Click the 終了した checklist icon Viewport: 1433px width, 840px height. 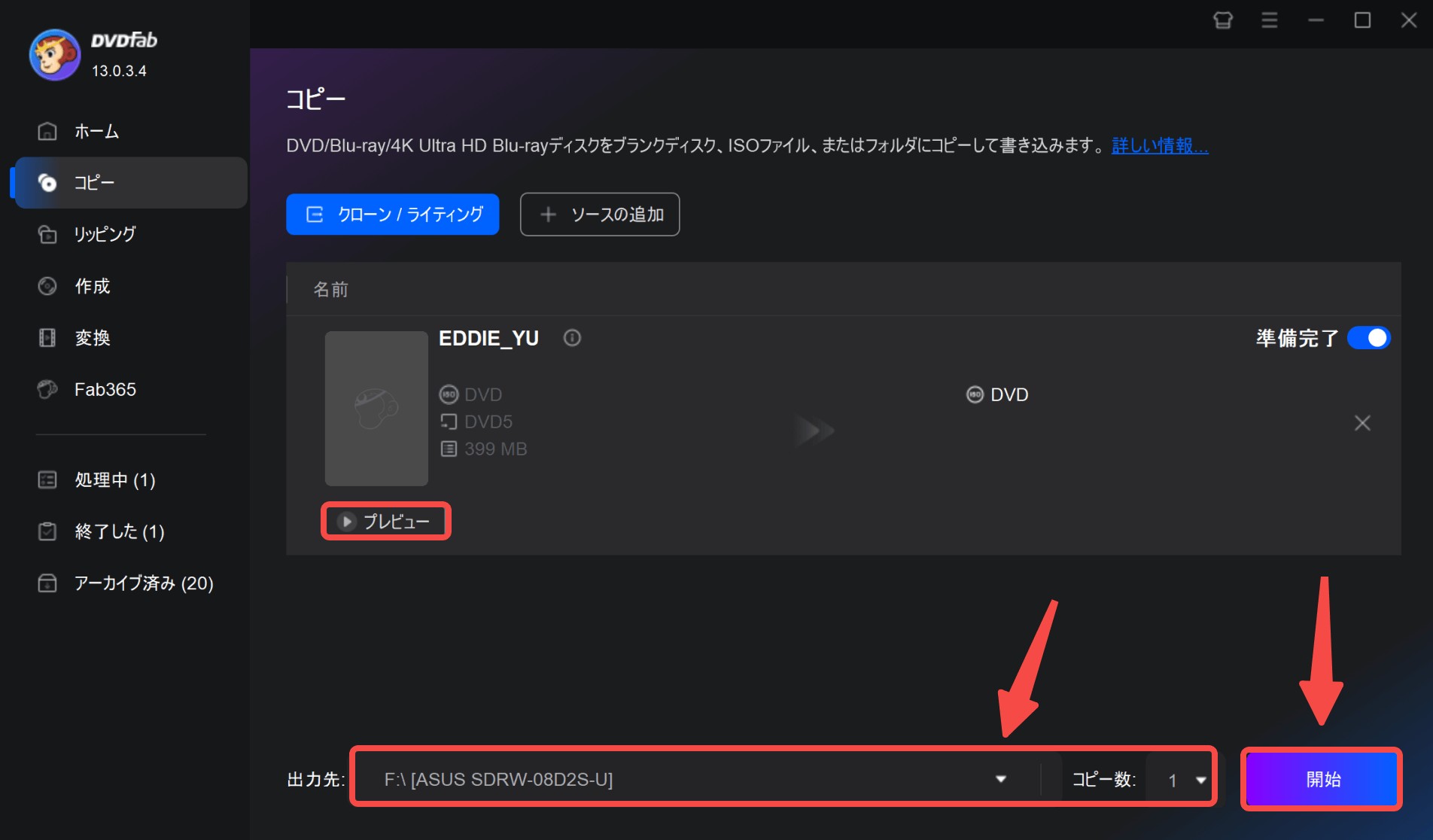47,531
